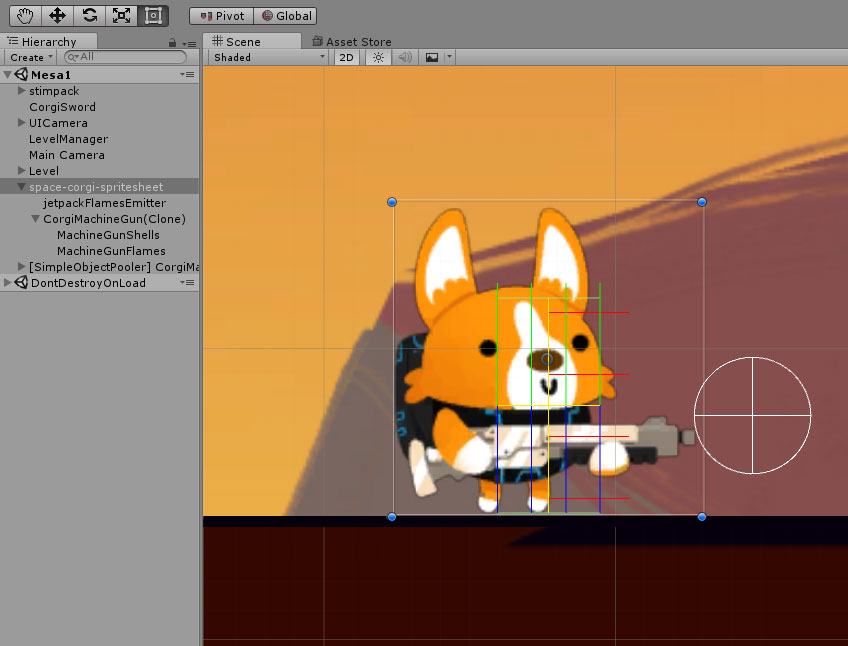Select the Move tool
The height and width of the screenshot is (646, 848).
56,16
